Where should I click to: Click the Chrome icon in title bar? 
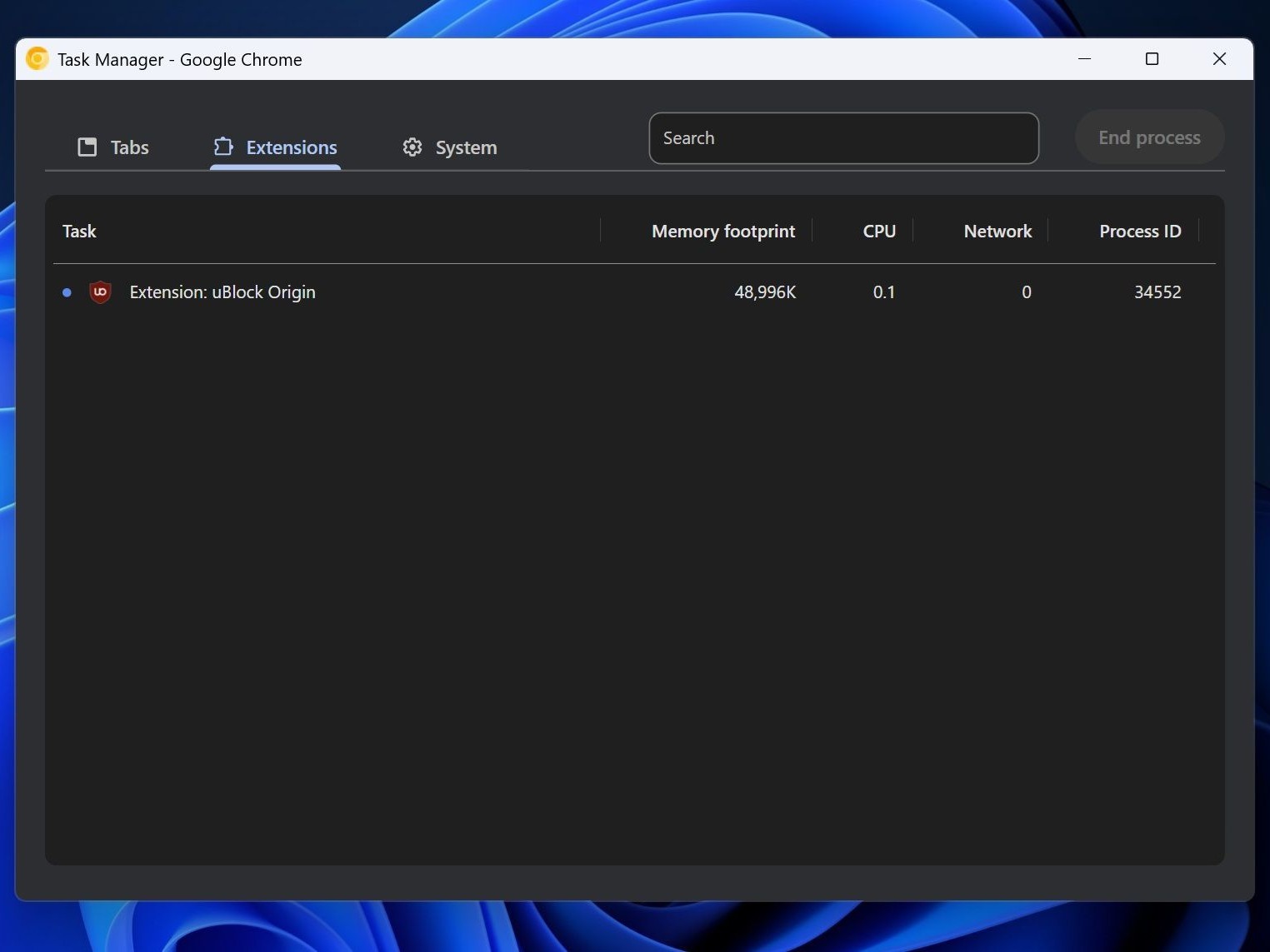(37, 59)
